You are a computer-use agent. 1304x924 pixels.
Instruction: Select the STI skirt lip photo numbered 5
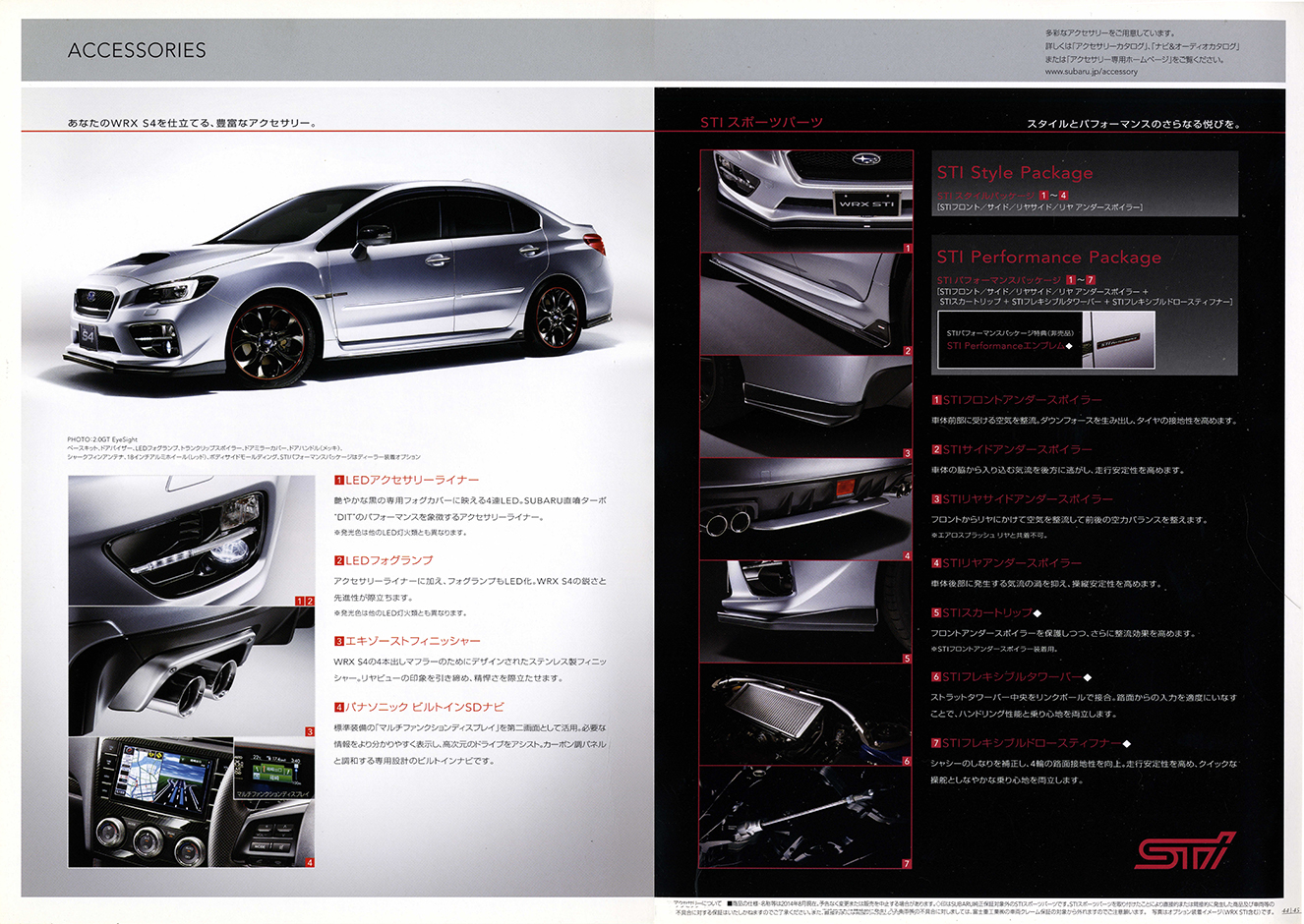click(806, 613)
